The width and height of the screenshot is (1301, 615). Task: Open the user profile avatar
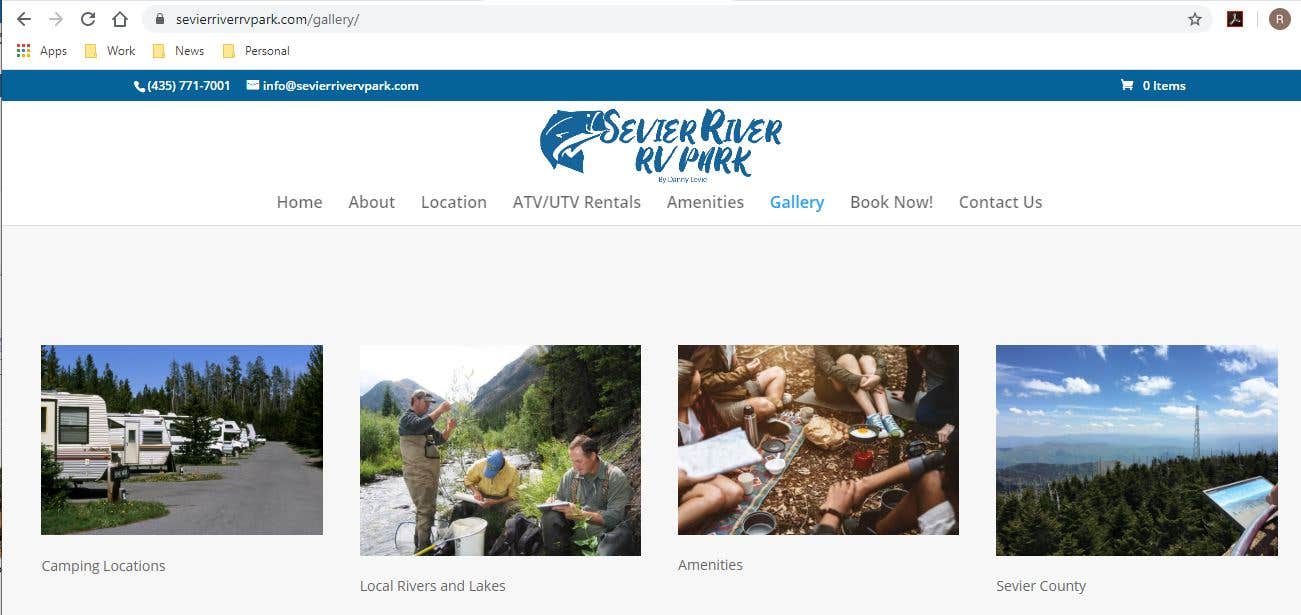click(1280, 19)
